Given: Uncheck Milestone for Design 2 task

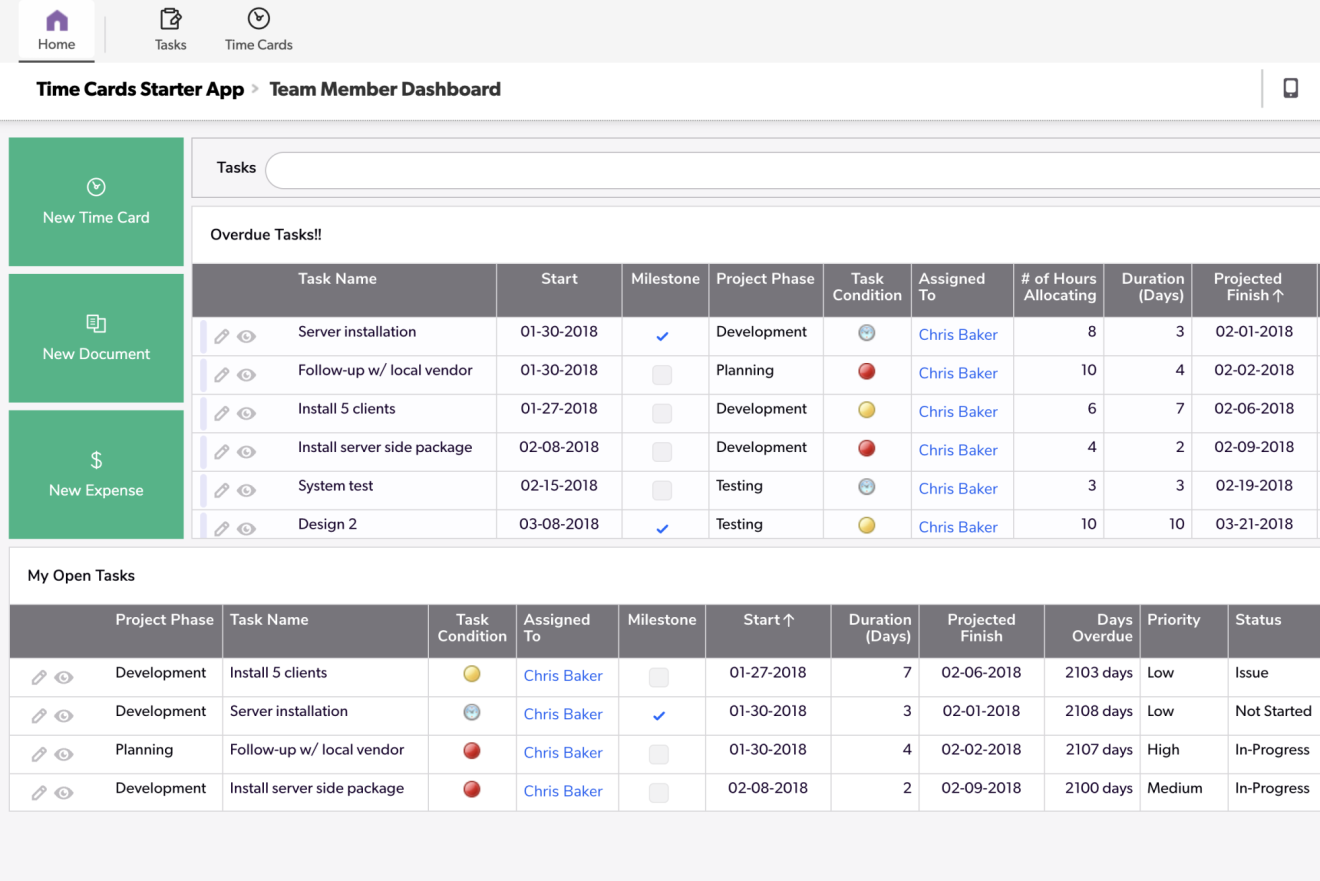Looking at the screenshot, I should click(662, 528).
